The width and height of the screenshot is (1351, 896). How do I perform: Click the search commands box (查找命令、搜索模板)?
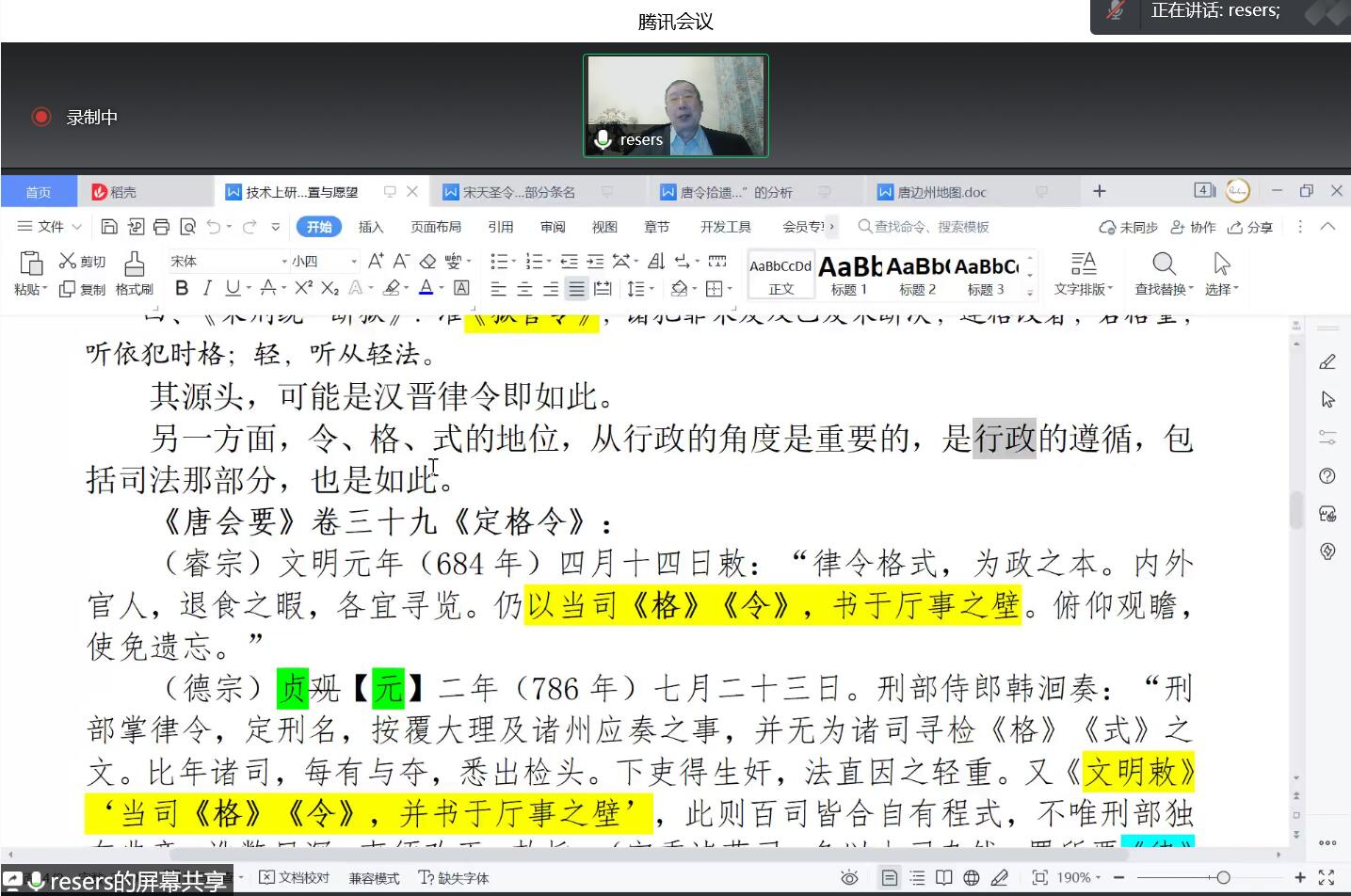pyautogui.click(x=930, y=227)
